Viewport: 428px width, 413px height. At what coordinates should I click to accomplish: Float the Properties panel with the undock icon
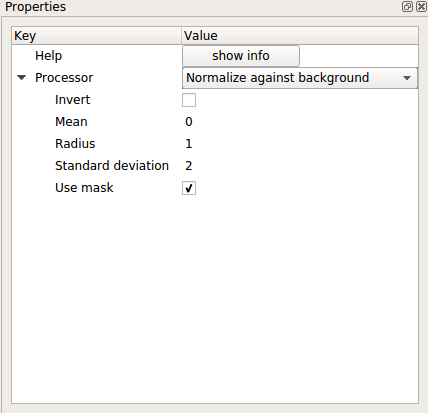tap(407, 6)
